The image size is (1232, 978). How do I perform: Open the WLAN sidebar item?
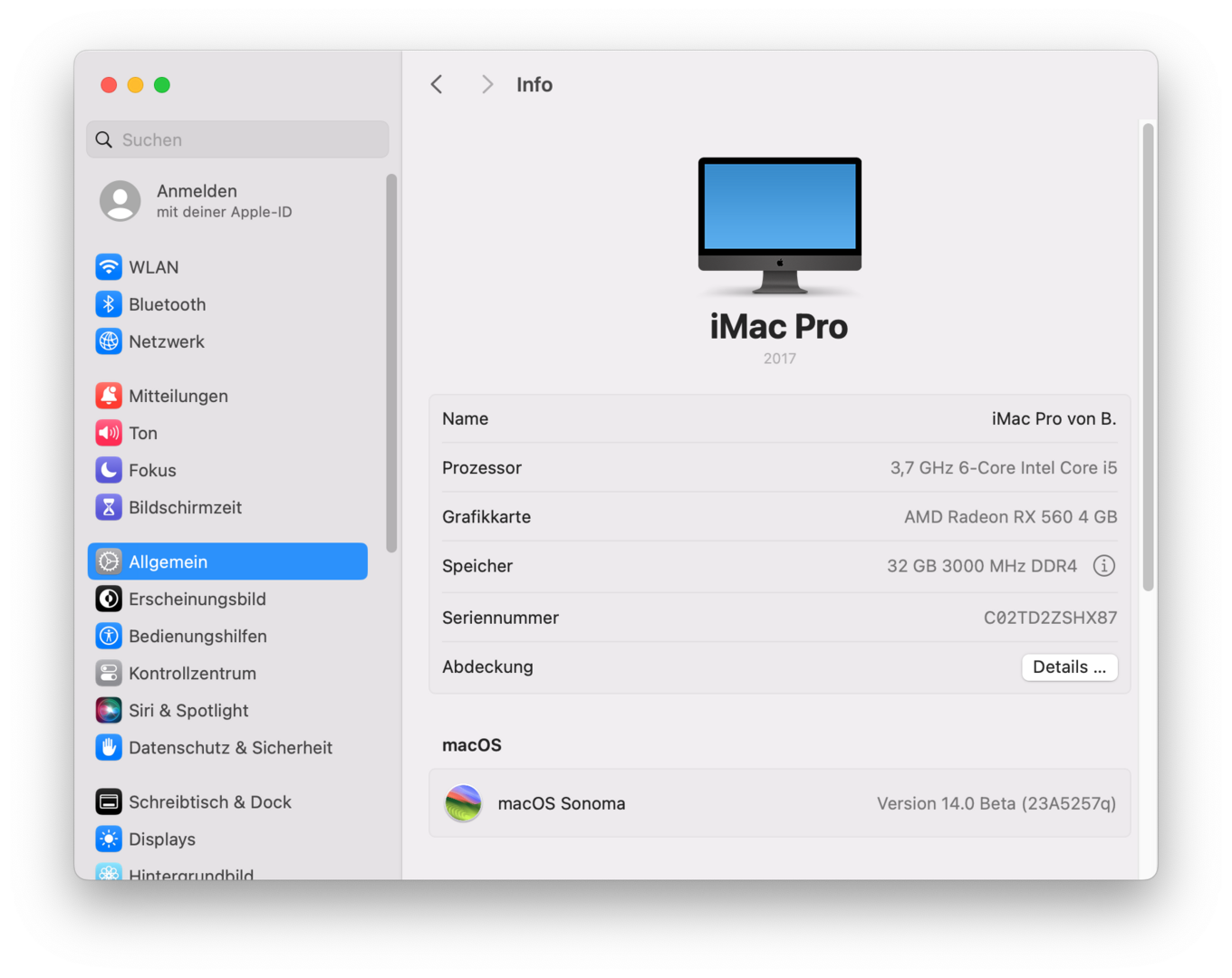click(x=227, y=267)
